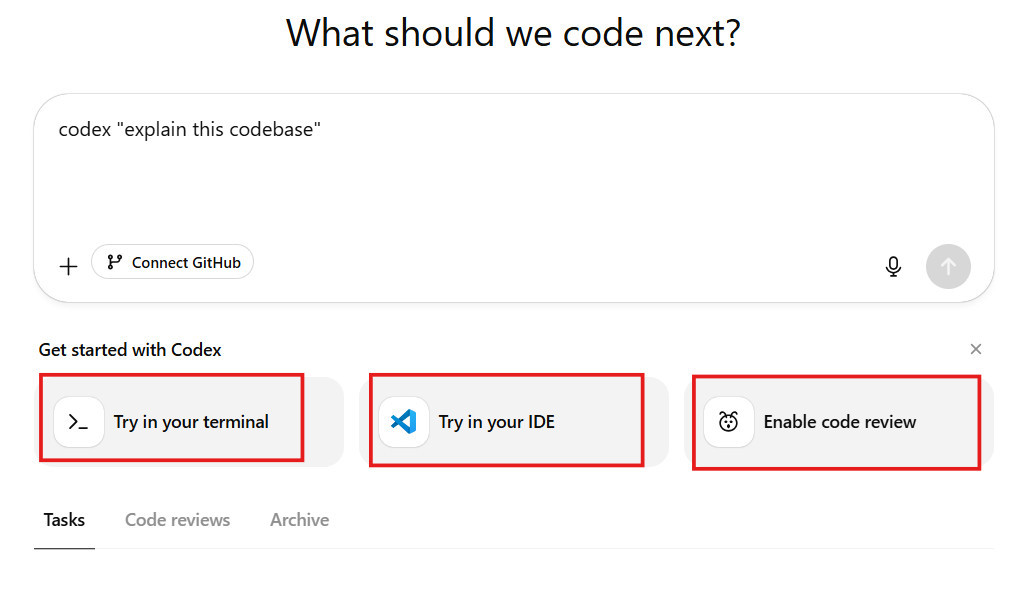Image resolution: width=1020 pixels, height=604 pixels.
Task: Click the plus icon to add attachment
Action: coord(68,266)
